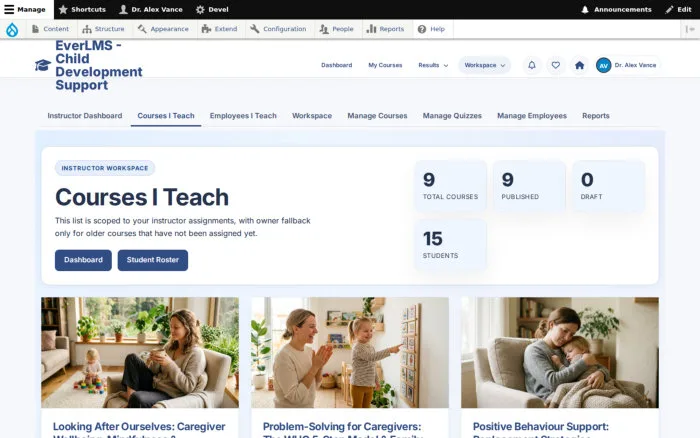
Task: Open the notifications bell icon
Action: (532, 65)
